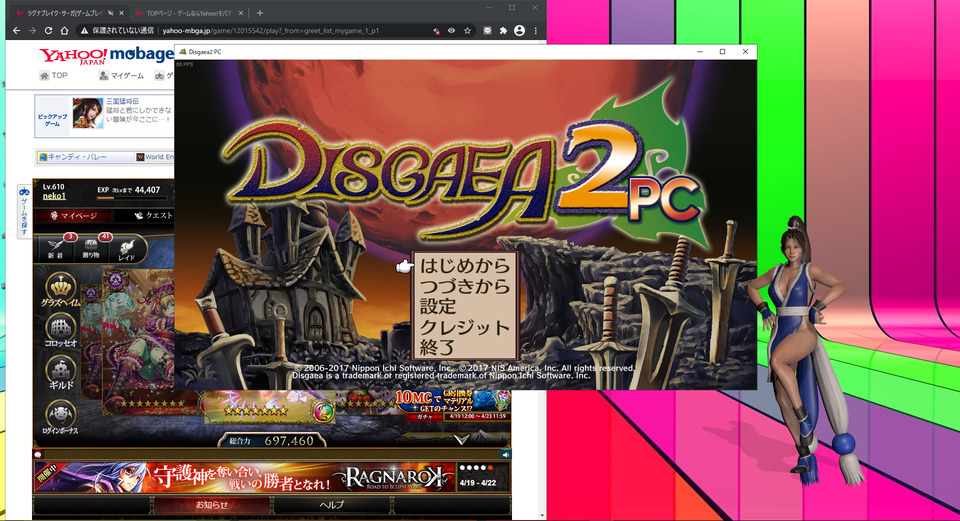Screen dimensions: 960x521
Task: Click the Disgaea2 PC window title icon
Action: [x=182, y=52]
